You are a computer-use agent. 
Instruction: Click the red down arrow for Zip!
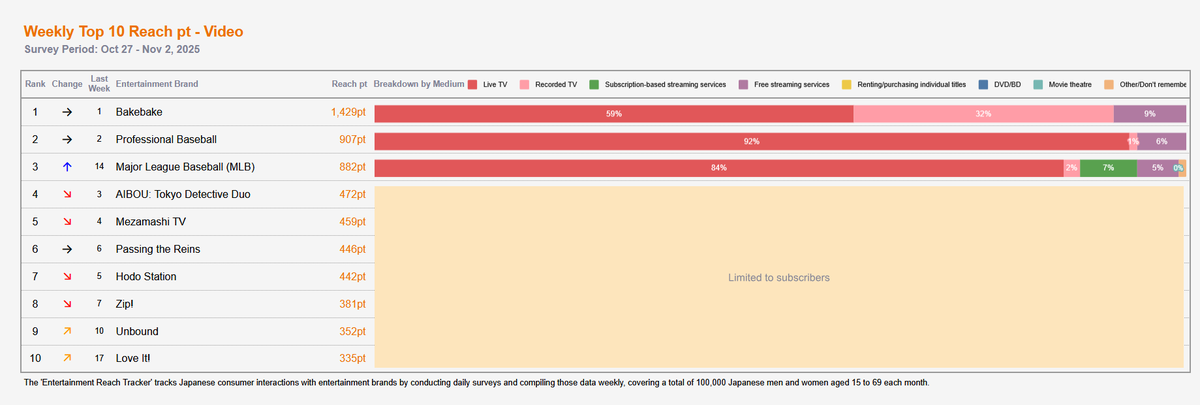[x=67, y=303]
